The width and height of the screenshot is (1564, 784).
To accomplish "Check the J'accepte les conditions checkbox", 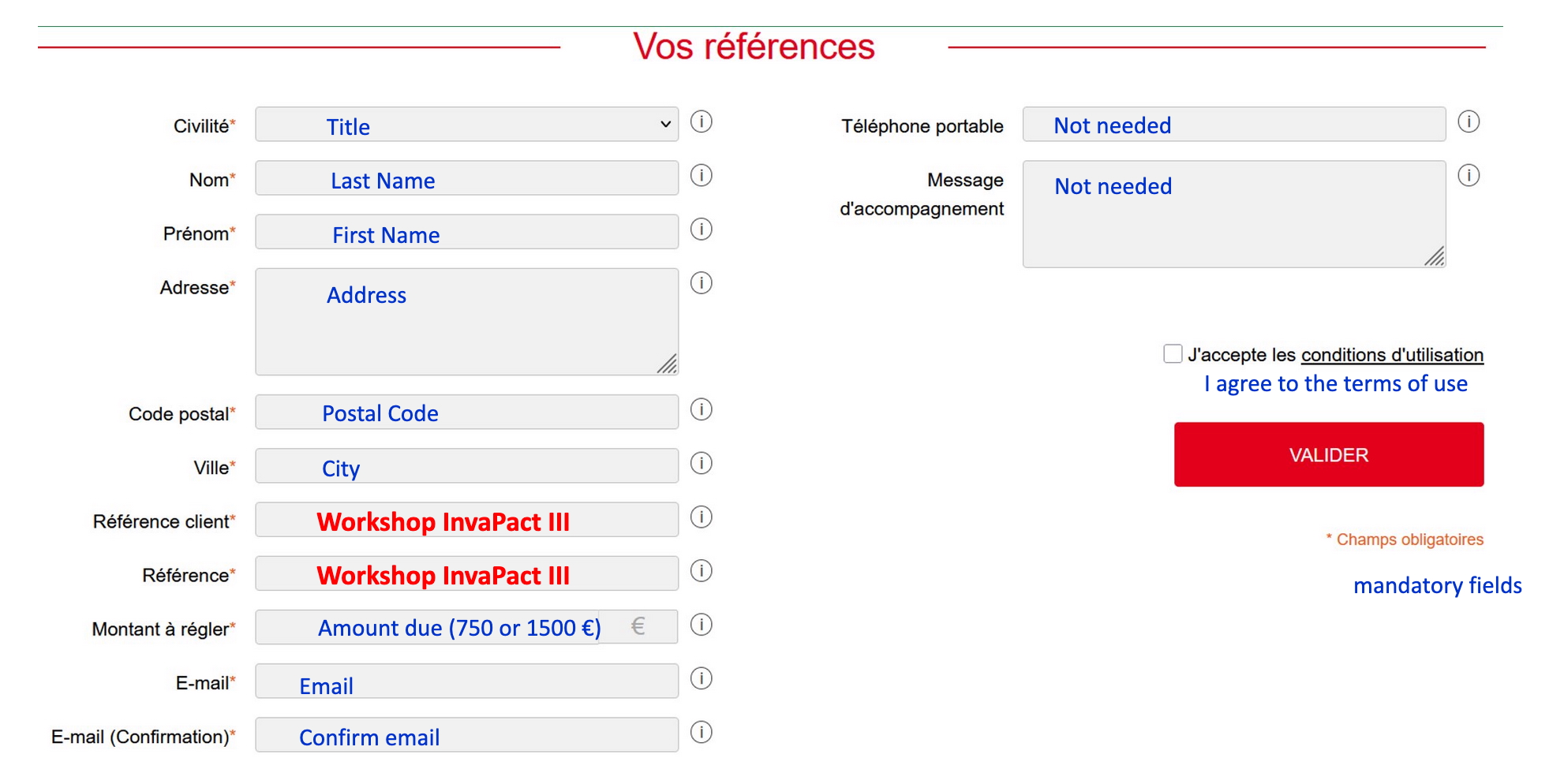I will (1173, 354).
